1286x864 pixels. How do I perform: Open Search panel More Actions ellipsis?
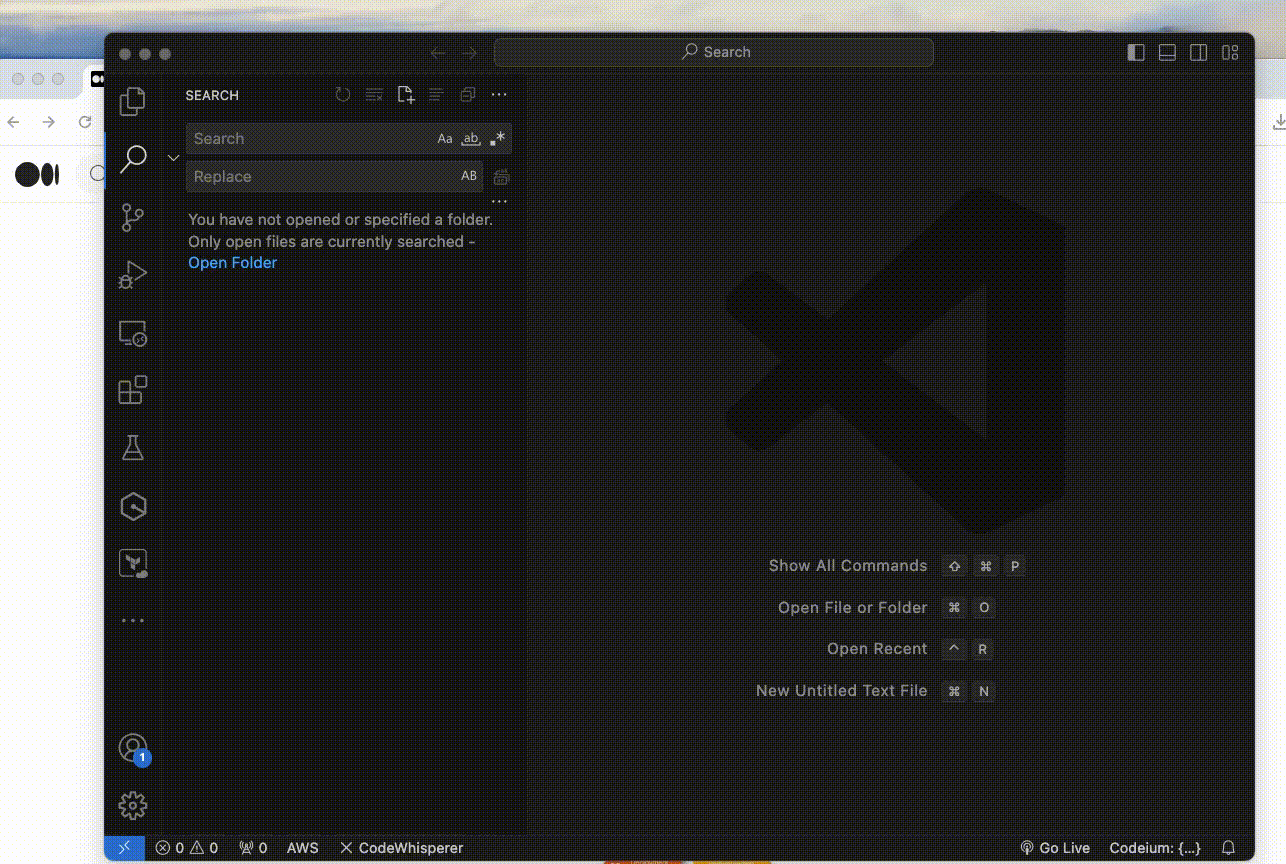click(499, 95)
